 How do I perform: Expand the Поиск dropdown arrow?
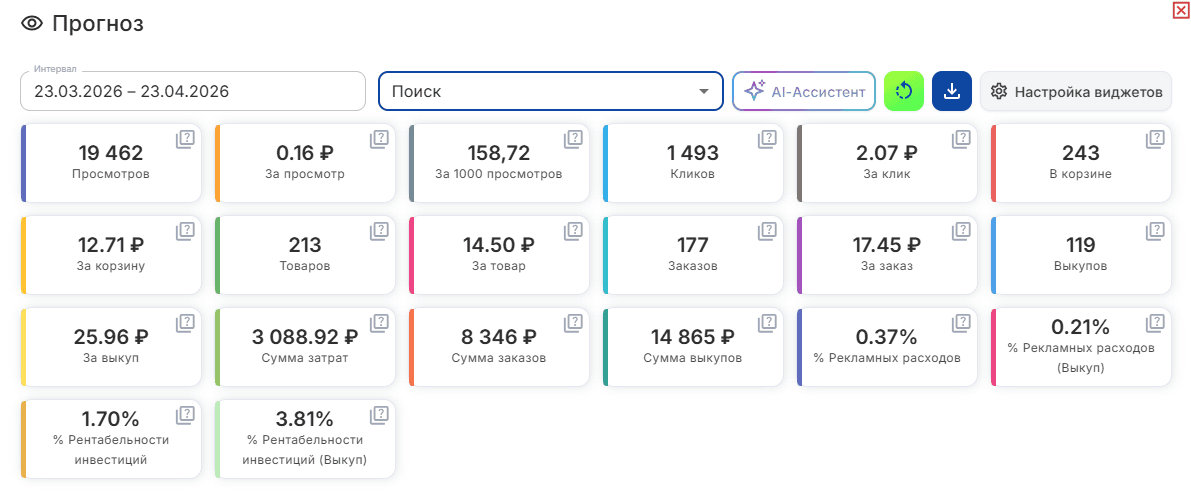[703, 92]
